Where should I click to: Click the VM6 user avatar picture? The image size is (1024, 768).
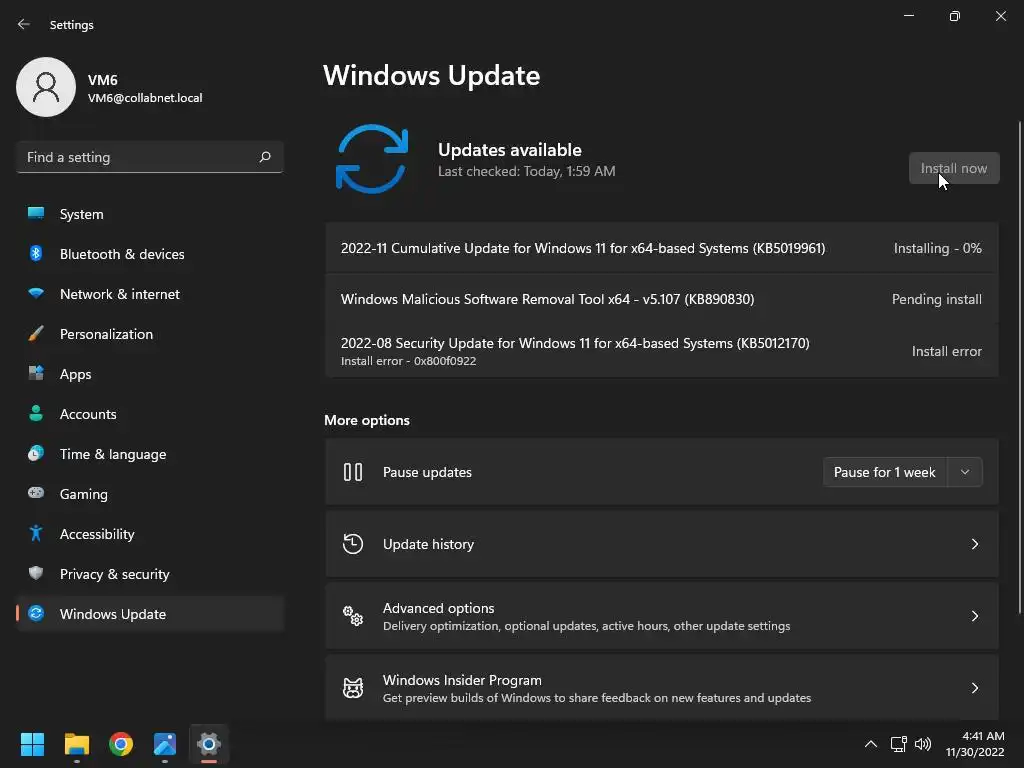click(x=46, y=87)
